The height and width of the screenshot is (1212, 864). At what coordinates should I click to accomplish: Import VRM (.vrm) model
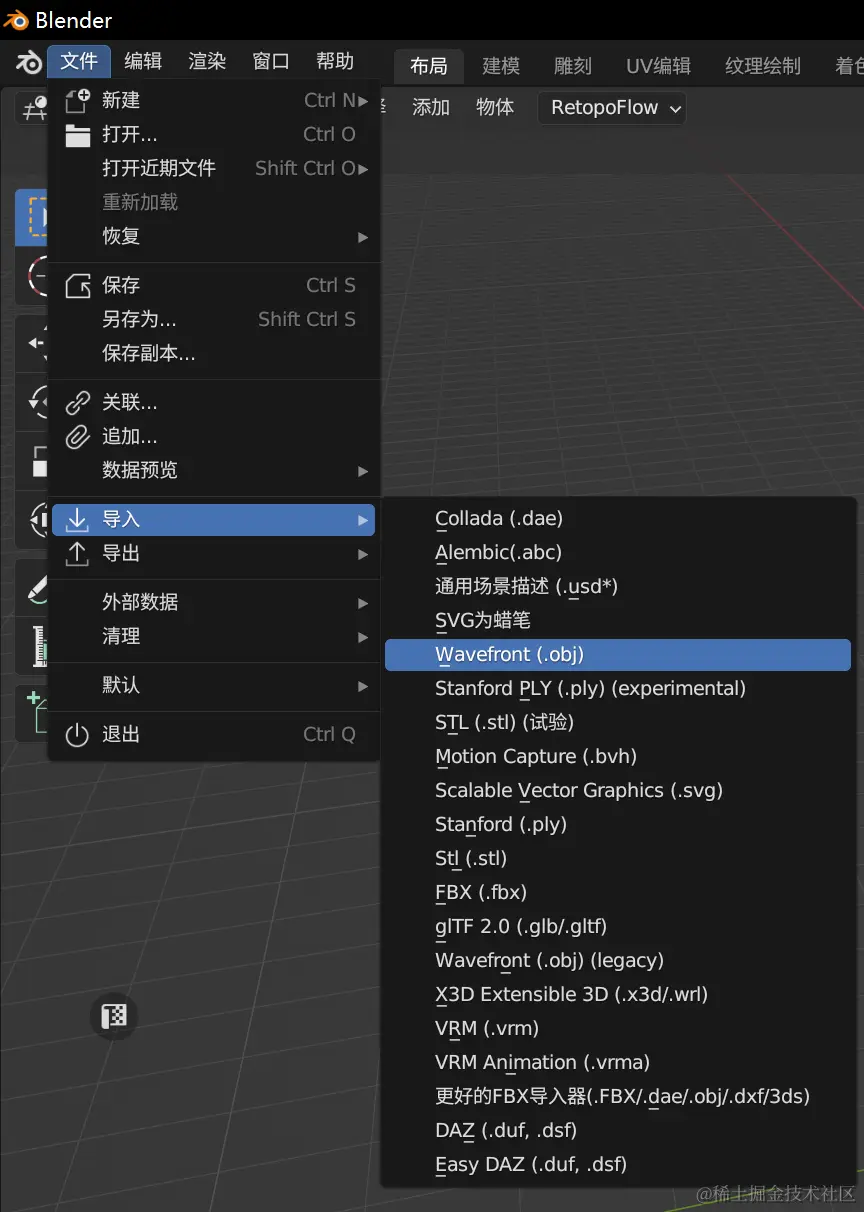pos(618,1028)
